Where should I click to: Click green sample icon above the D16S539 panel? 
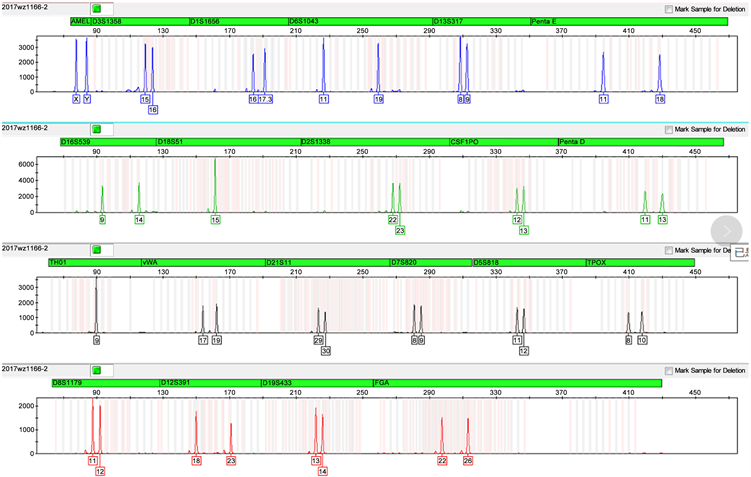pyautogui.click(x=97, y=129)
